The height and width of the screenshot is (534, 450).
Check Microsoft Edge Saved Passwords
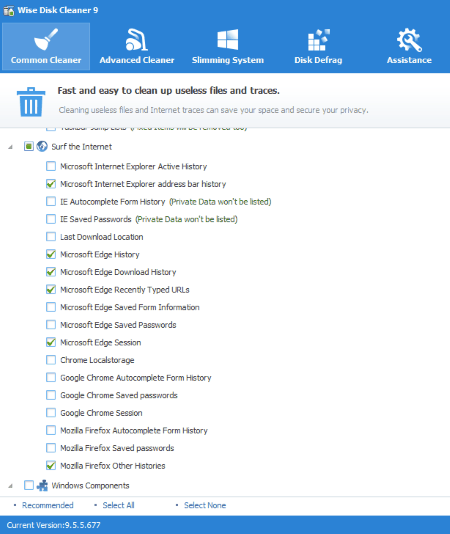coord(51,325)
